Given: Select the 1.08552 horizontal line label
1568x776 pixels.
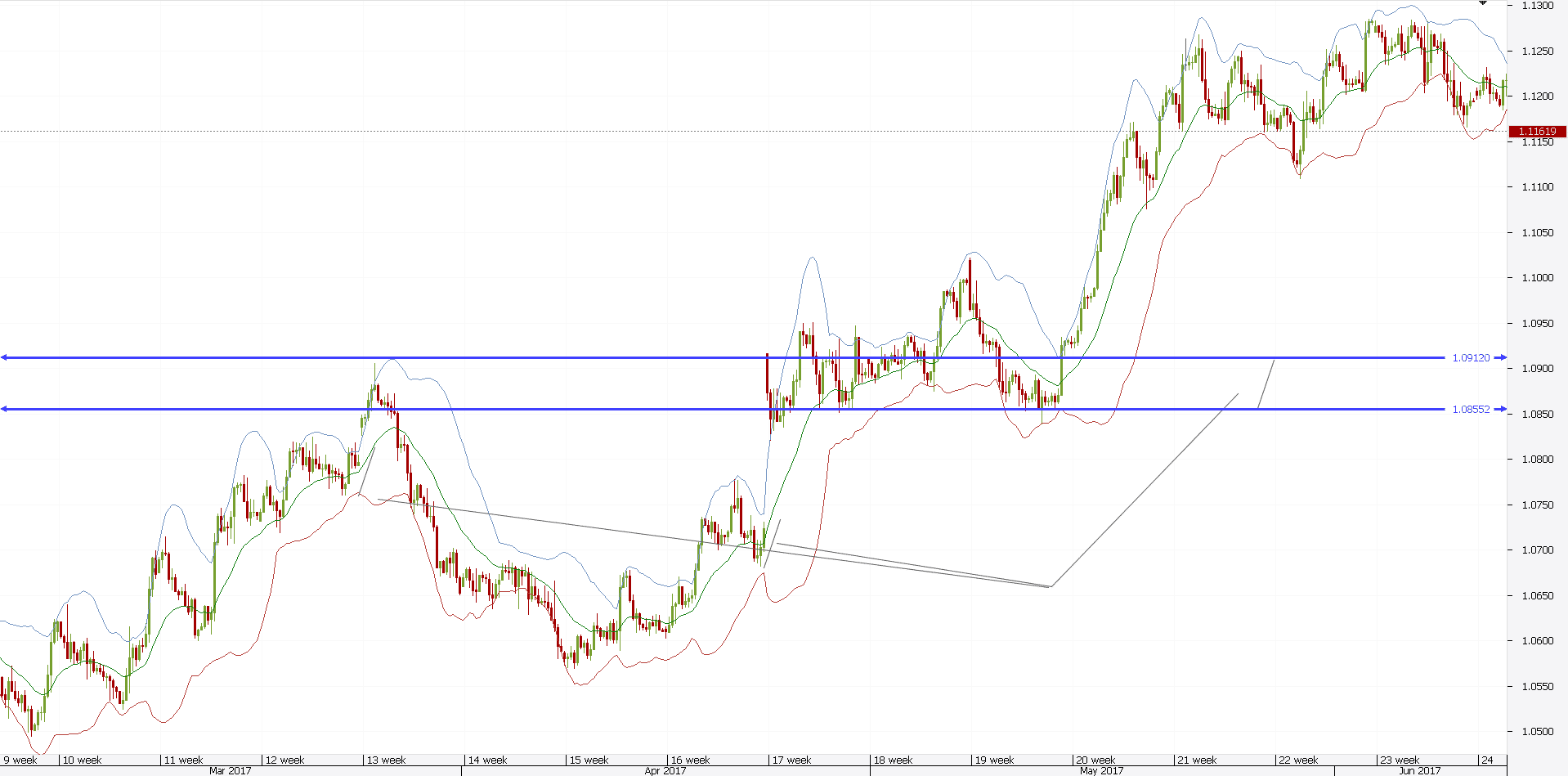Looking at the screenshot, I should (x=1471, y=410).
